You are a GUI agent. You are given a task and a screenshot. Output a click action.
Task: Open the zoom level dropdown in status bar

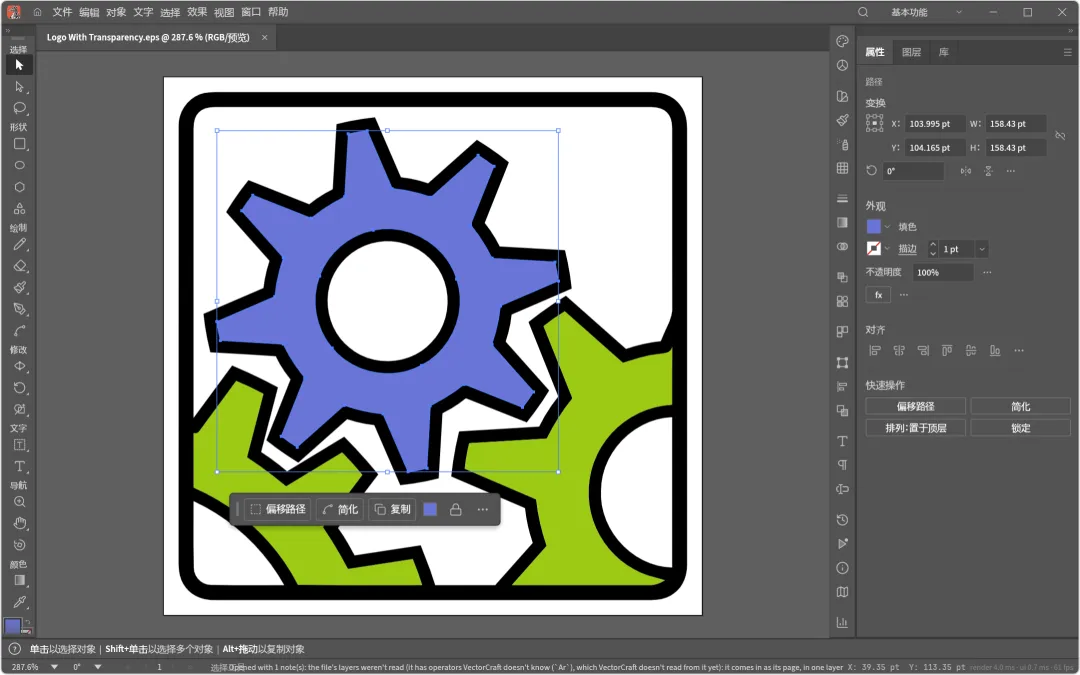pyautogui.click(x=54, y=667)
